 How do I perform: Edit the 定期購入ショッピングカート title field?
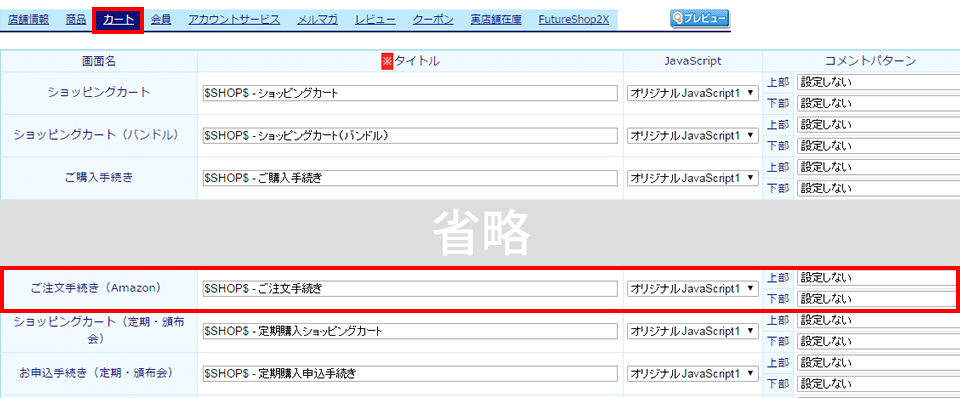click(x=410, y=331)
